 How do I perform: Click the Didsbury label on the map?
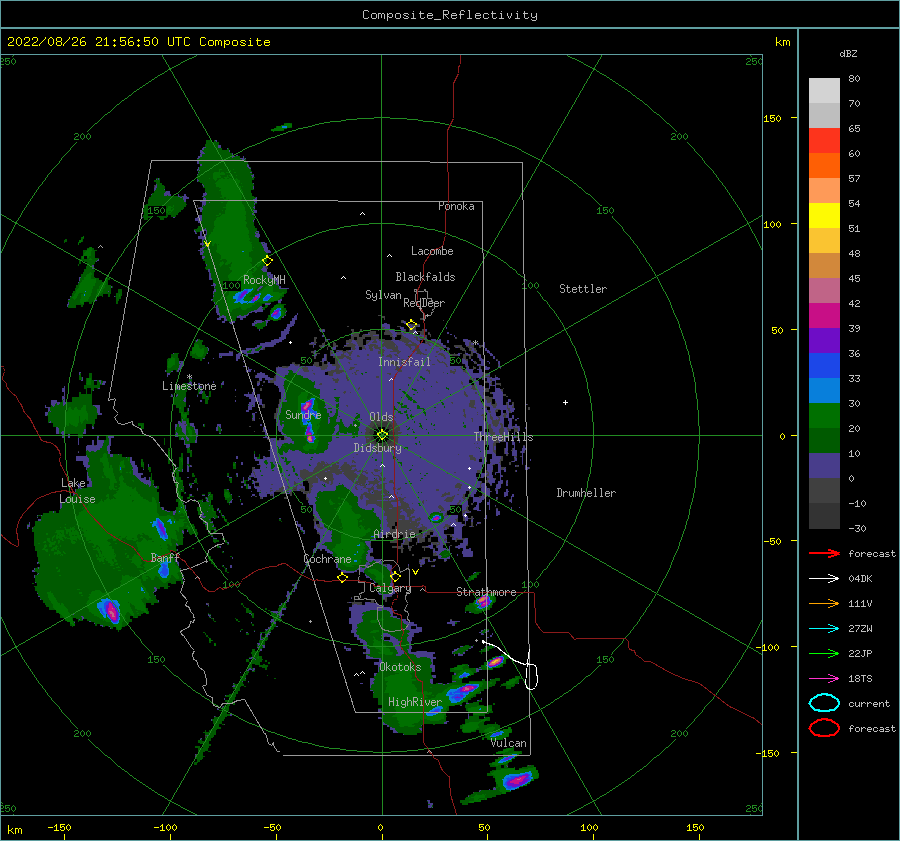tap(377, 448)
